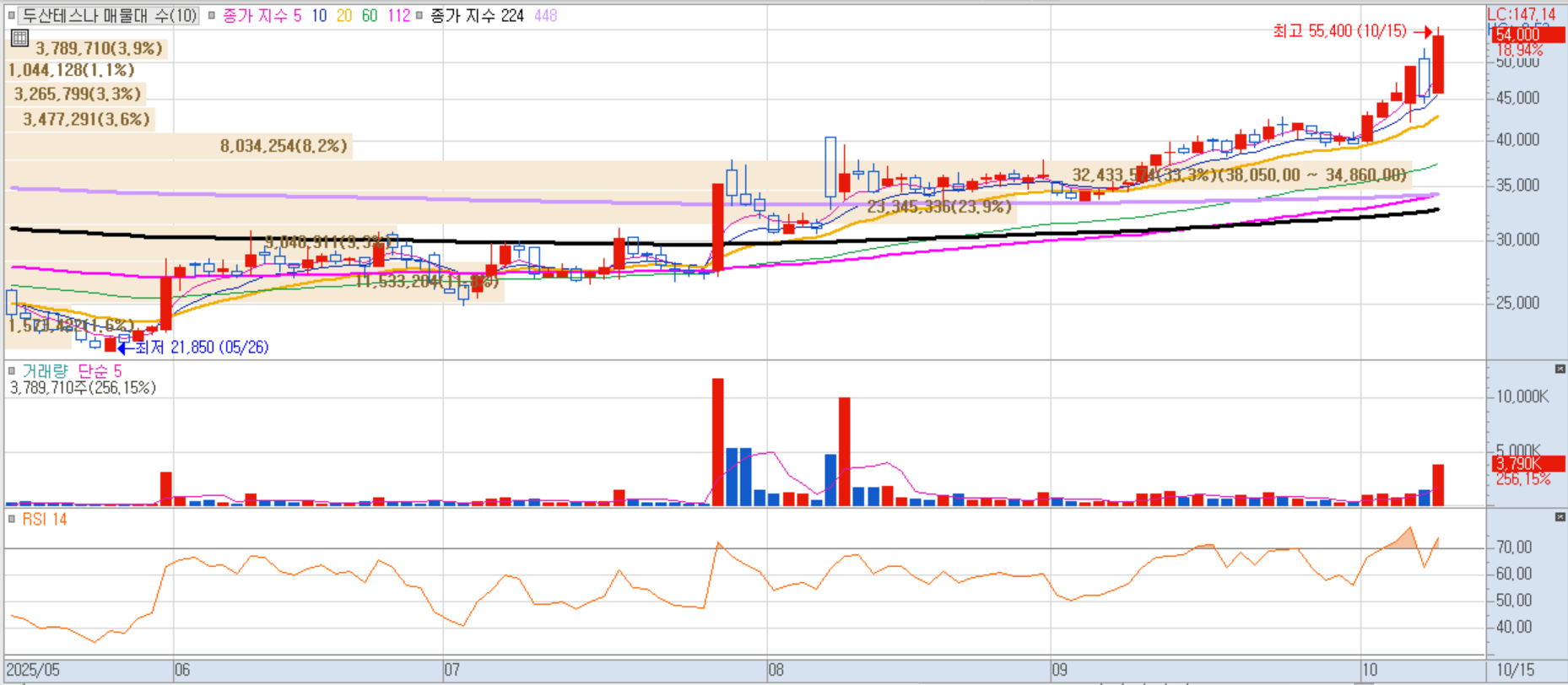This screenshot has width=1568, height=685.
Task: Click the 09 month axis label
Action: click(1060, 670)
